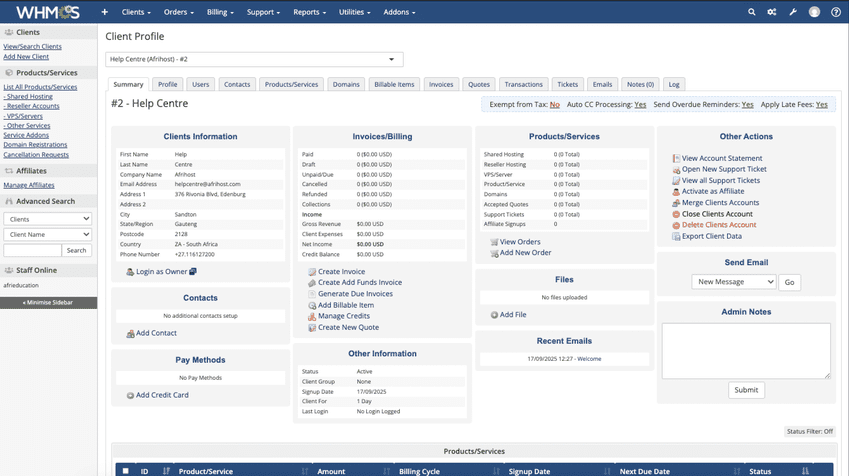Open the Client Name search field dropdown

click(x=47, y=234)
